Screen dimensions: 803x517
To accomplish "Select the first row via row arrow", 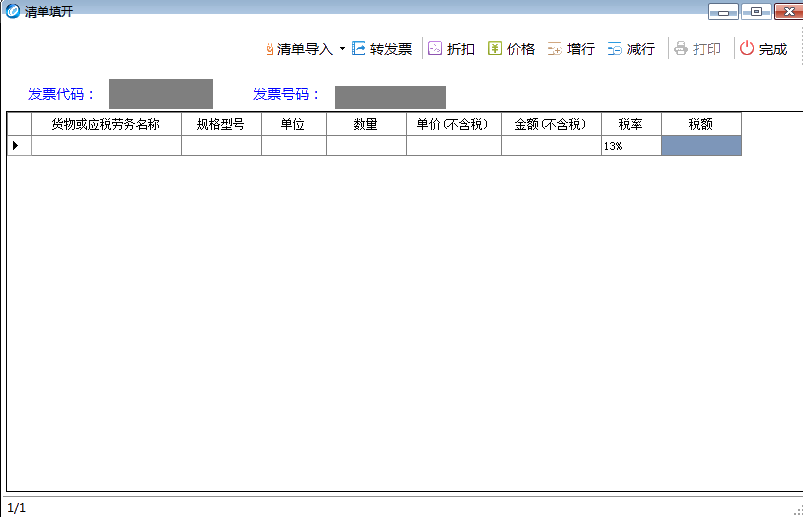I will (19, 146).
